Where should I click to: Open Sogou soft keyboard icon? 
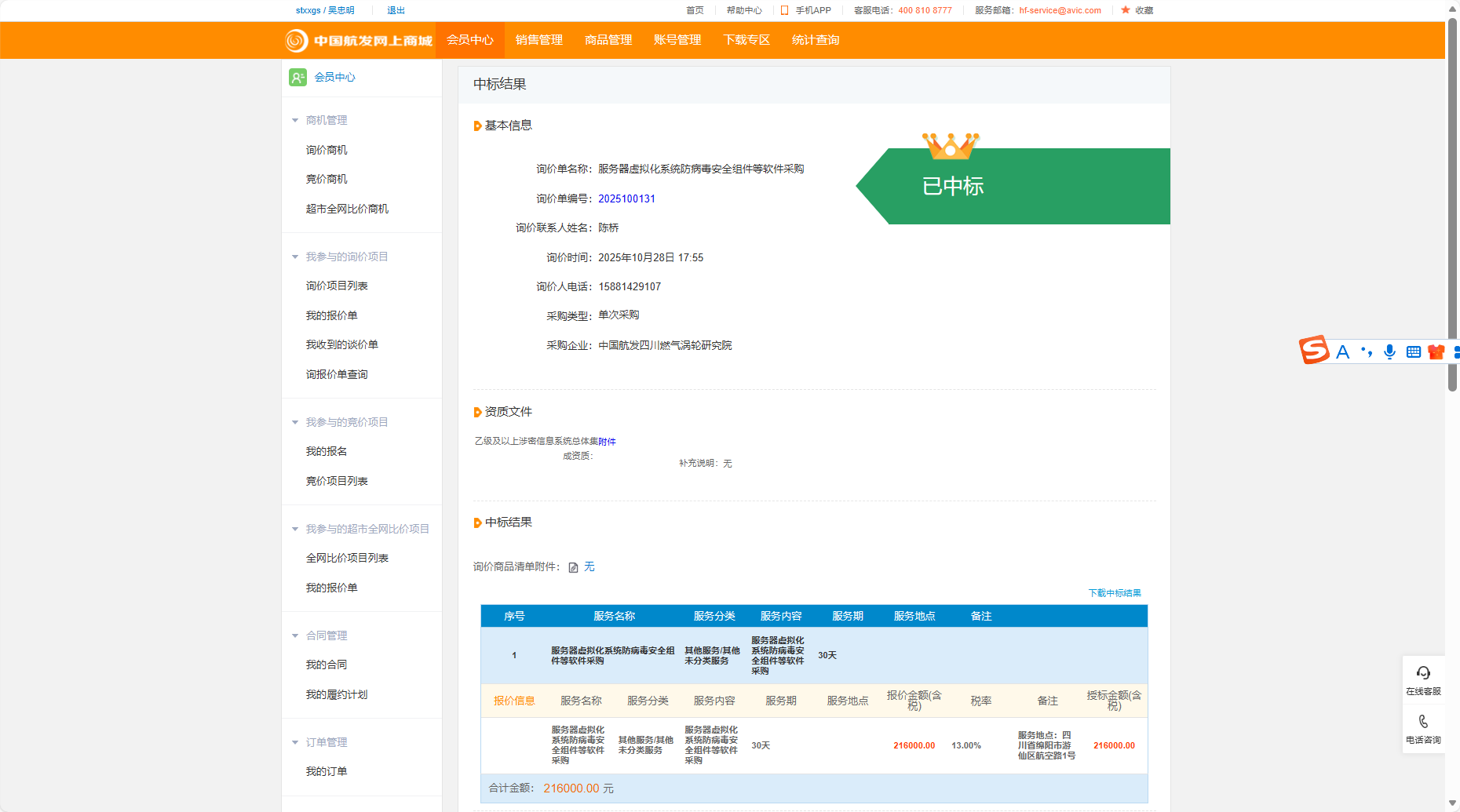(x=1413, y=351)
